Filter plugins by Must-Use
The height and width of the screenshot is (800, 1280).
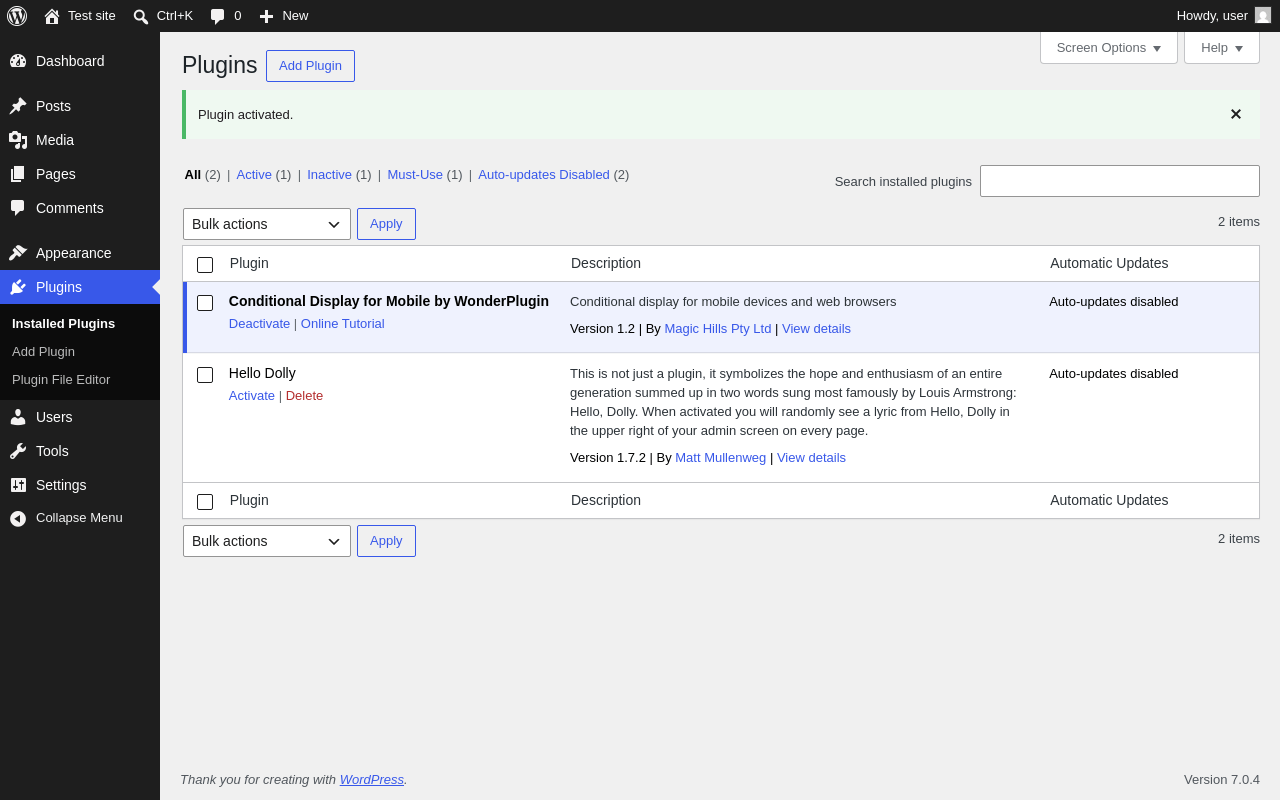pyautogui.click(x=415, y=174)
